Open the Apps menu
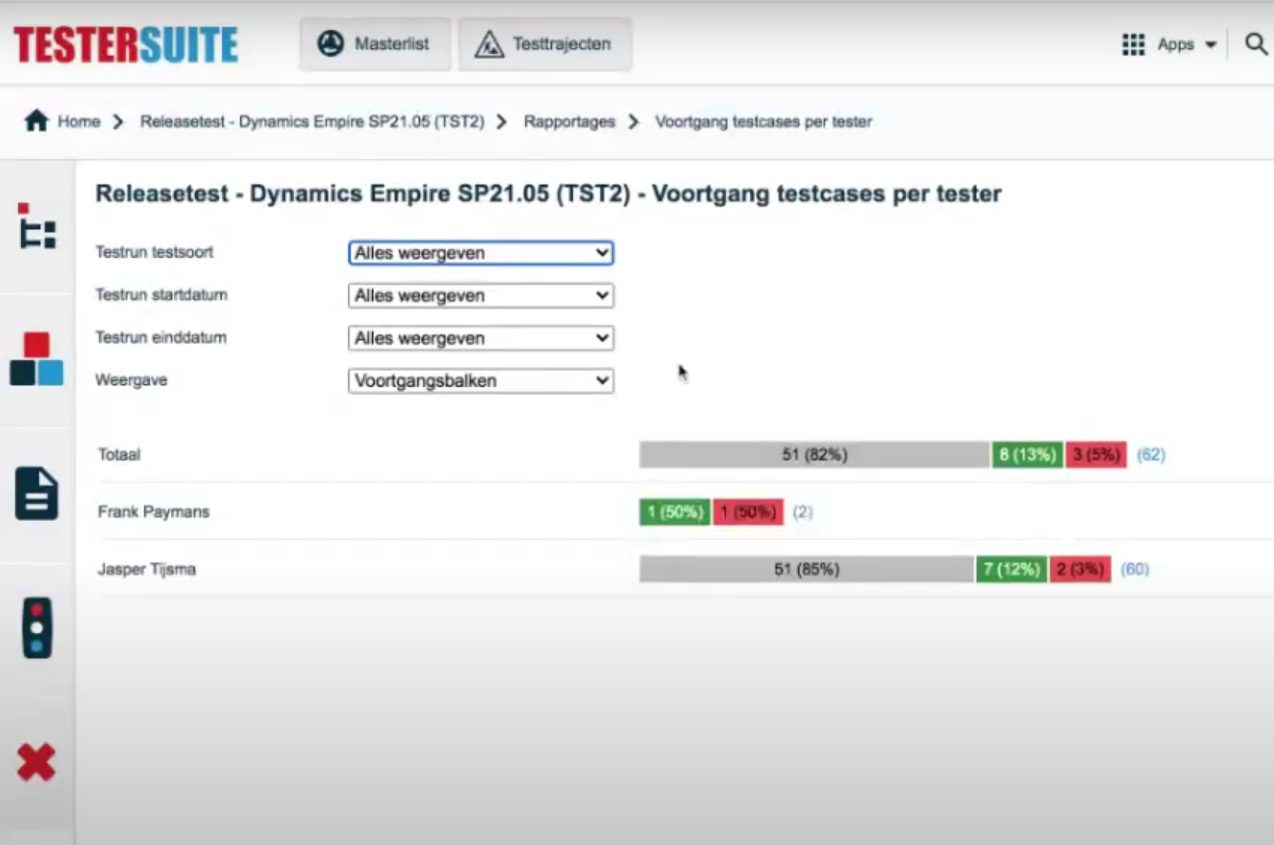The width and height of the screenshot is (1274, 845). [1169, 45]
